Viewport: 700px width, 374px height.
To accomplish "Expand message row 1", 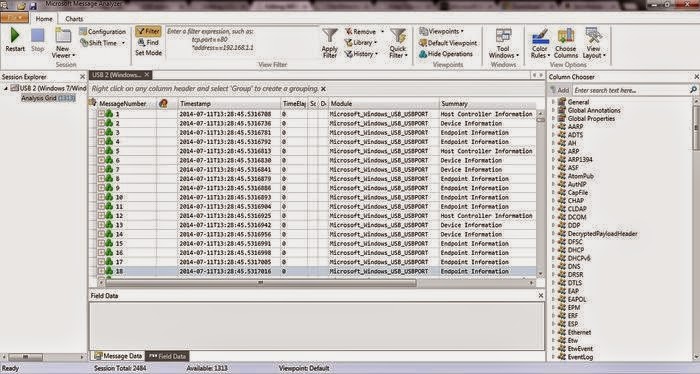I will [101, 114].
